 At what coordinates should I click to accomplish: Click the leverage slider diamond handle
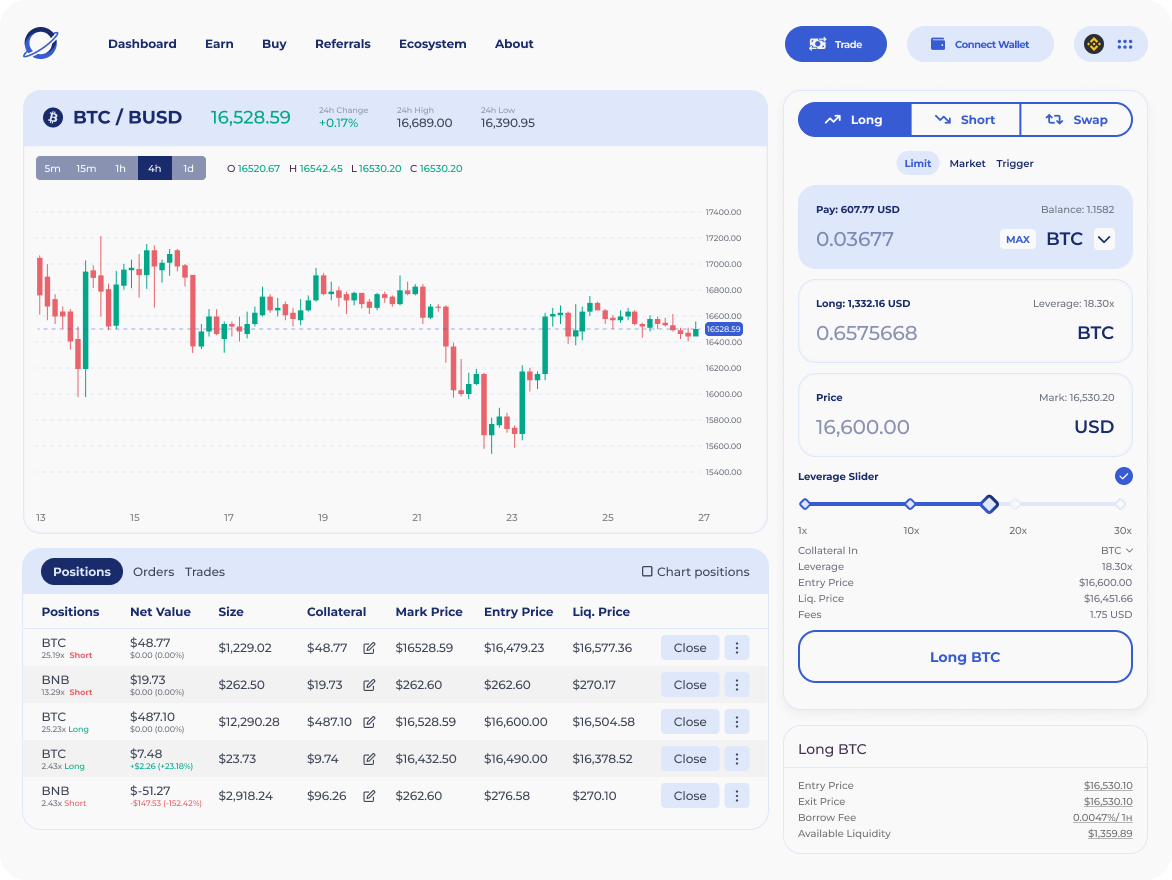point(989,504)
